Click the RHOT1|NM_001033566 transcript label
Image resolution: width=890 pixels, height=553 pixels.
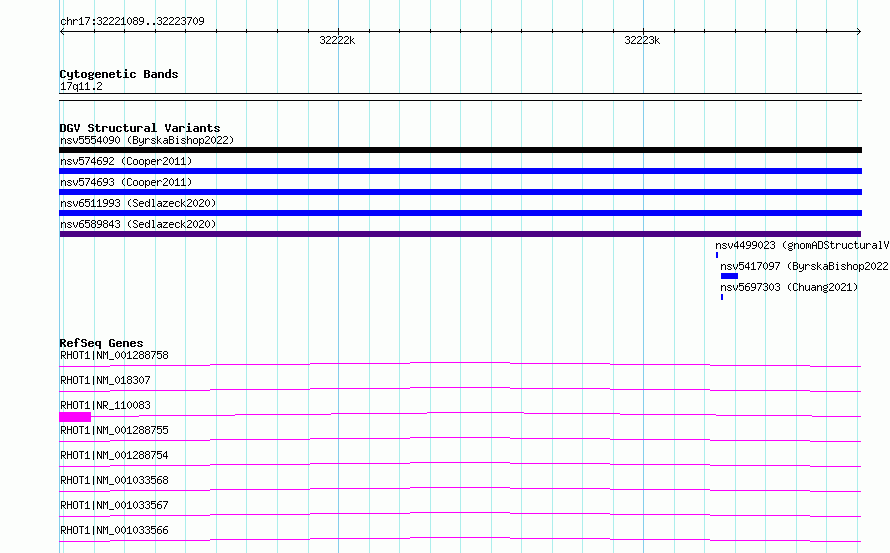(114, 530)
